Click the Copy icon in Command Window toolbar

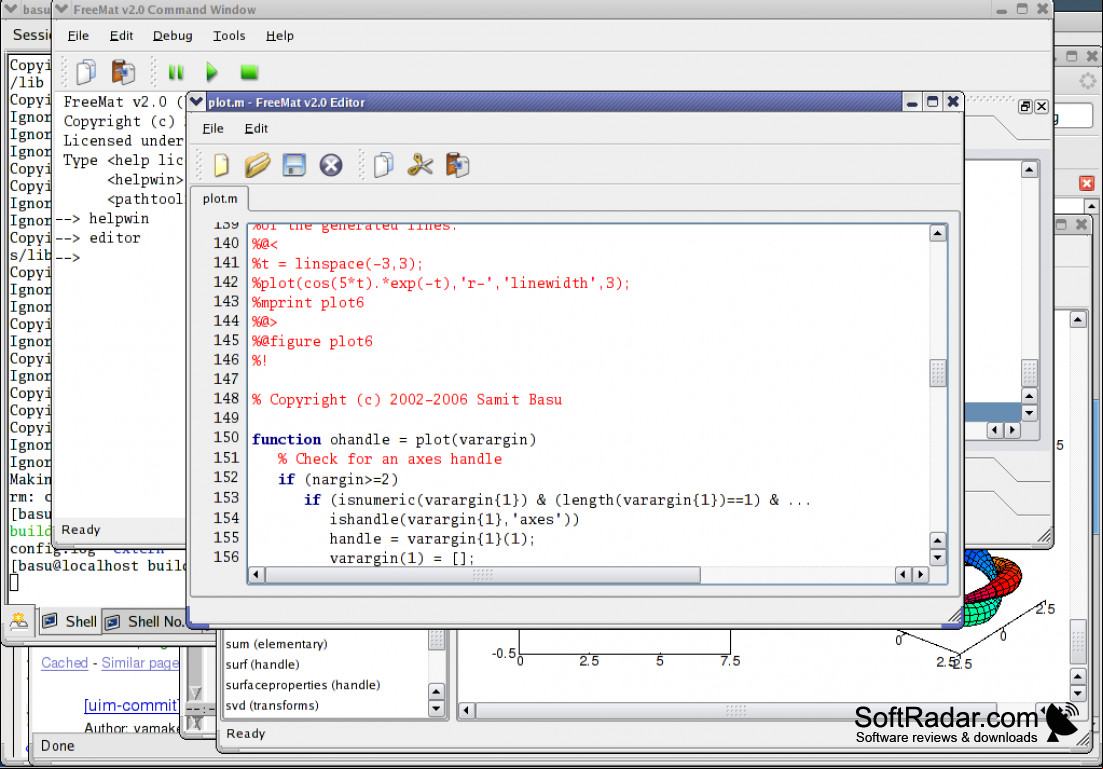tap(87, 72)
